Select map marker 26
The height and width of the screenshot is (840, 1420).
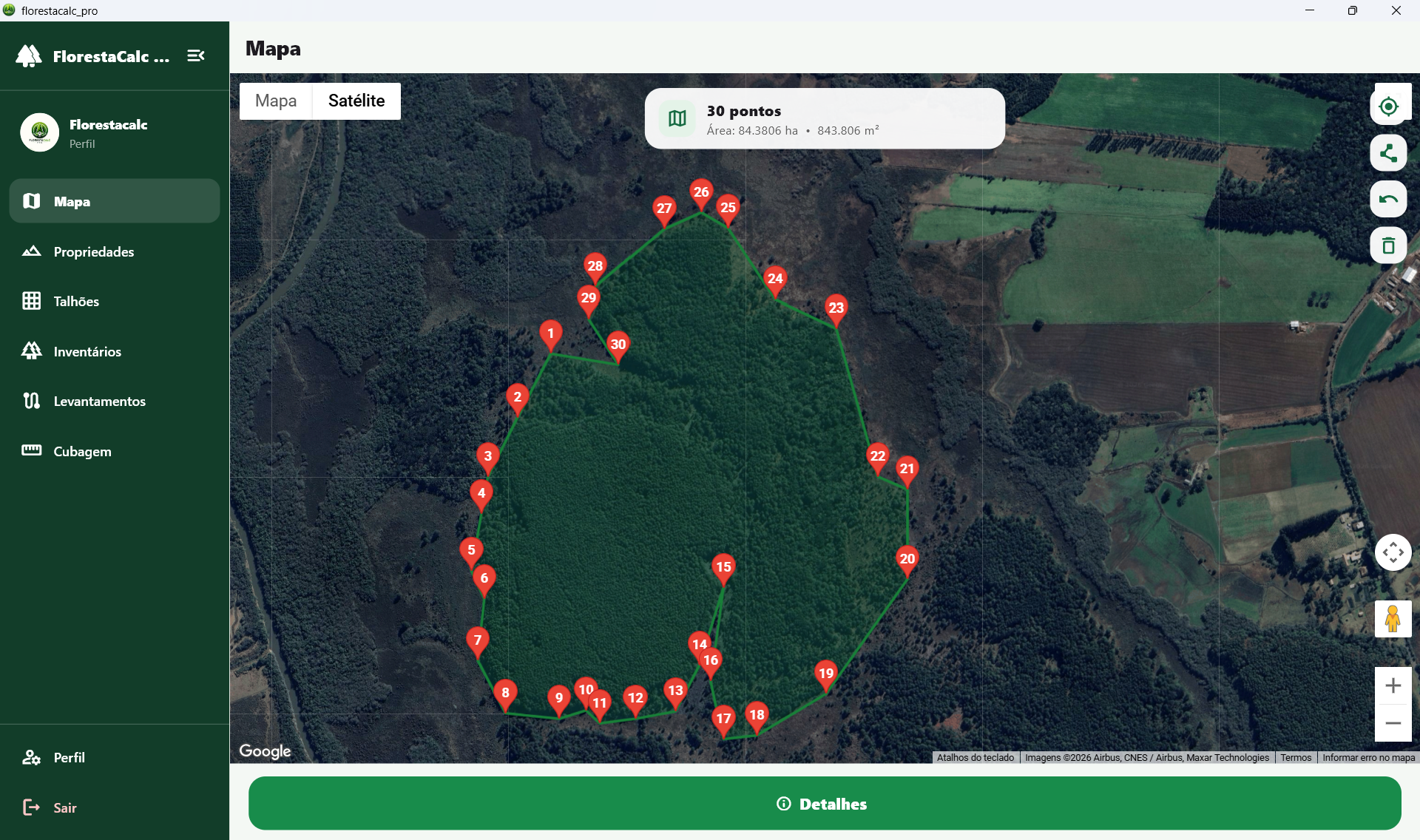(x=701, y=194)
